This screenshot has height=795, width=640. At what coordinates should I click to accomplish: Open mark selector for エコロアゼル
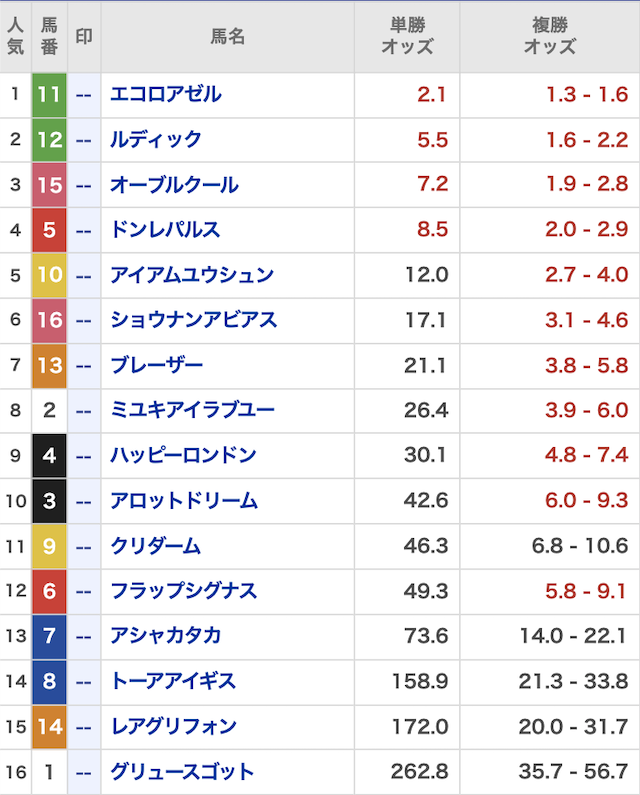pyautogui.click(x=84, y=95)
